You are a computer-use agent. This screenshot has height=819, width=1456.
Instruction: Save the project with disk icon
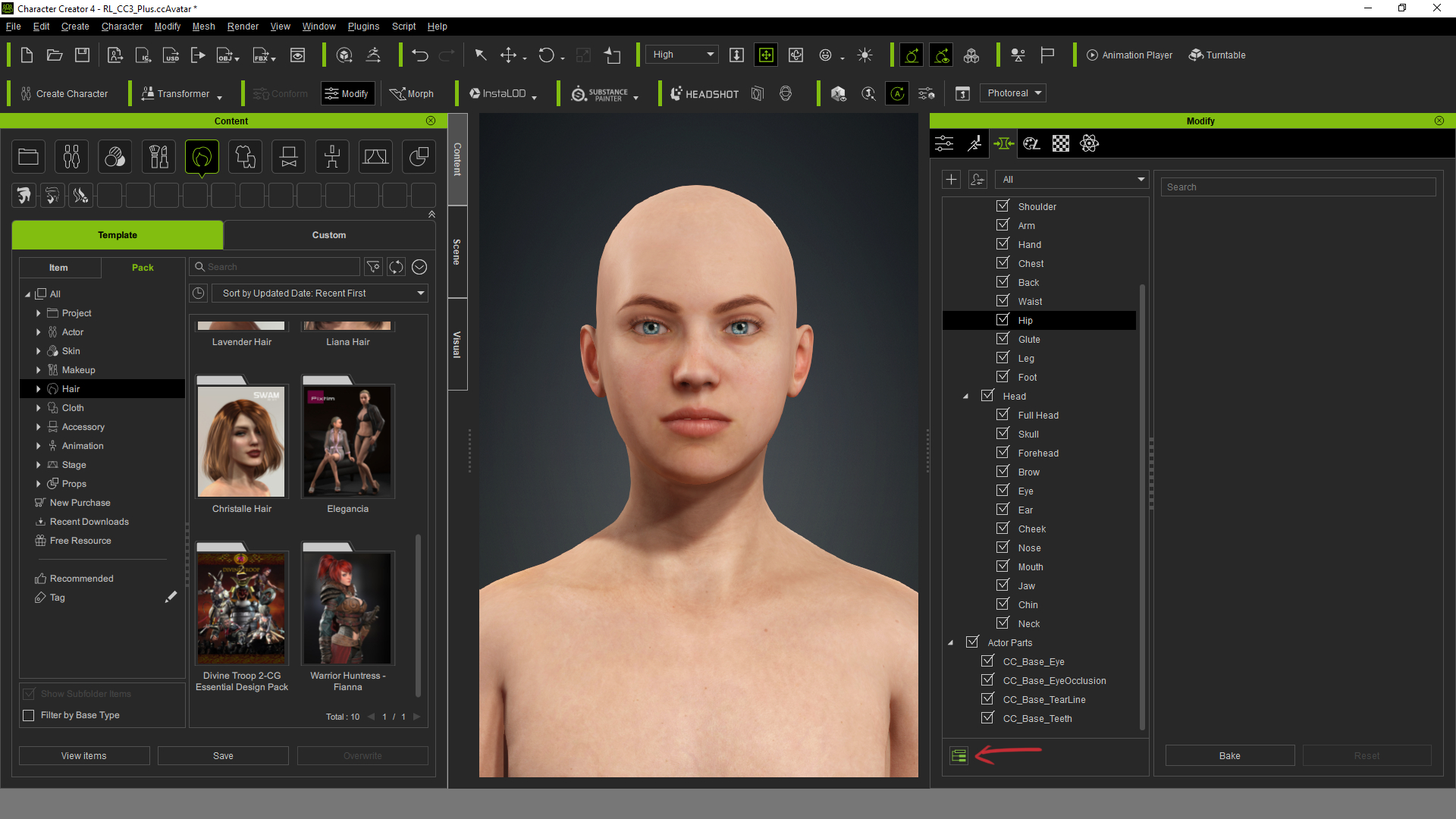click(83, 55)
